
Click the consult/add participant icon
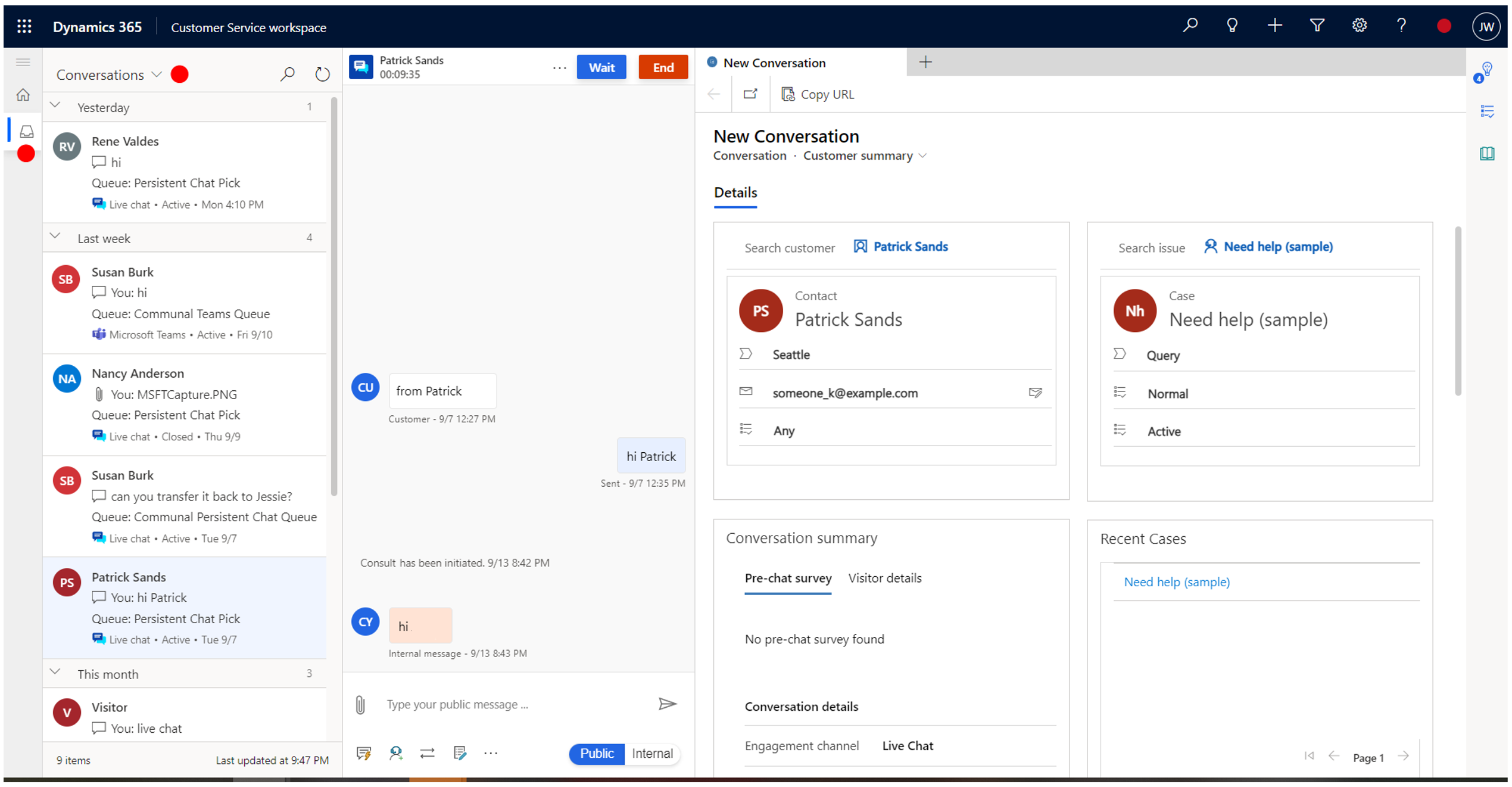(x=397, y=753)
